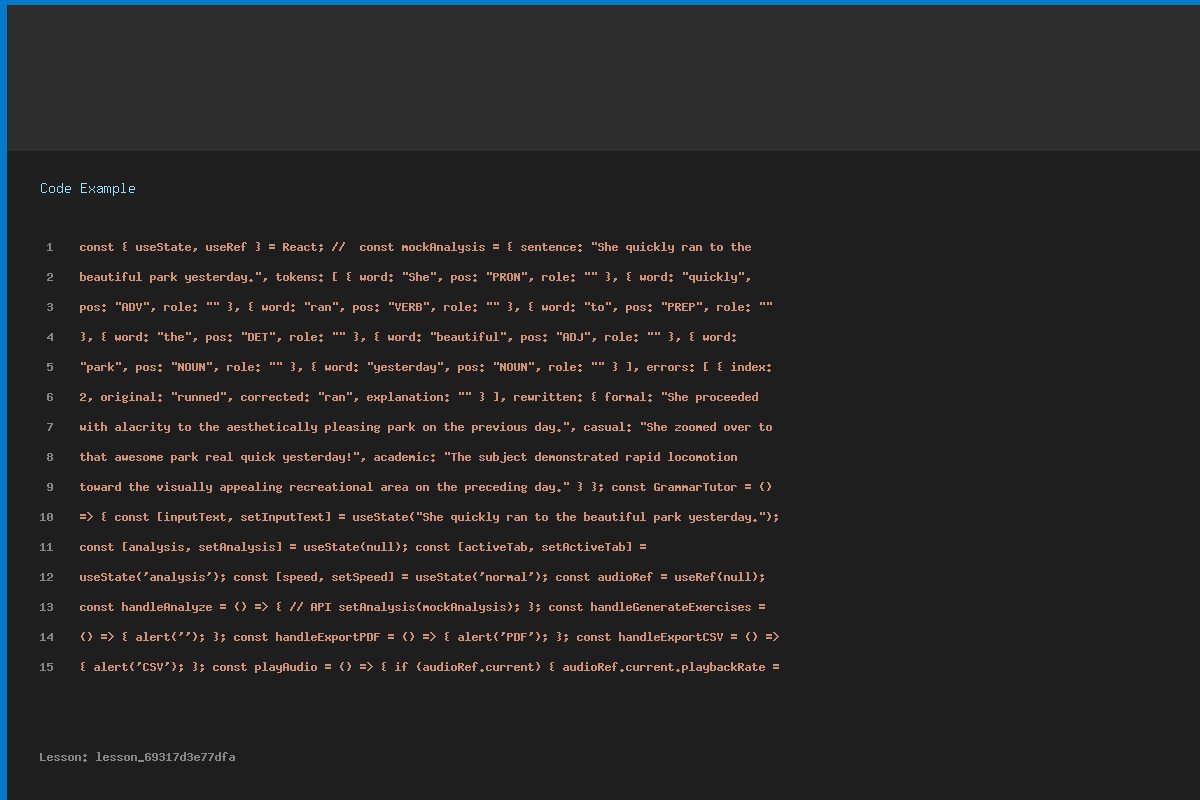Select line number 5 in the gutter
This screenshot has width=1200, height=800.
pyautogui.click(x=49, y=367)
